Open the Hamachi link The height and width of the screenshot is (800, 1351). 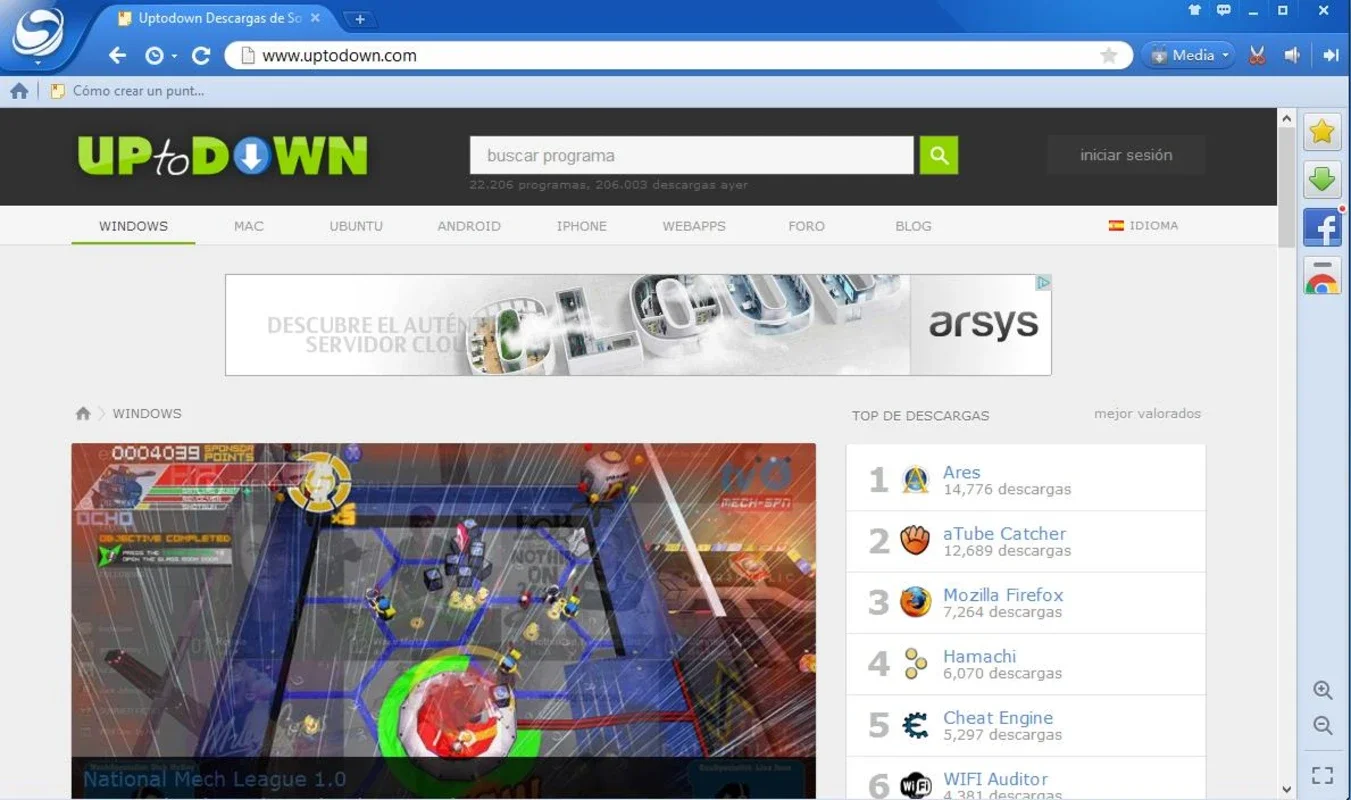(x=979, y=656)
